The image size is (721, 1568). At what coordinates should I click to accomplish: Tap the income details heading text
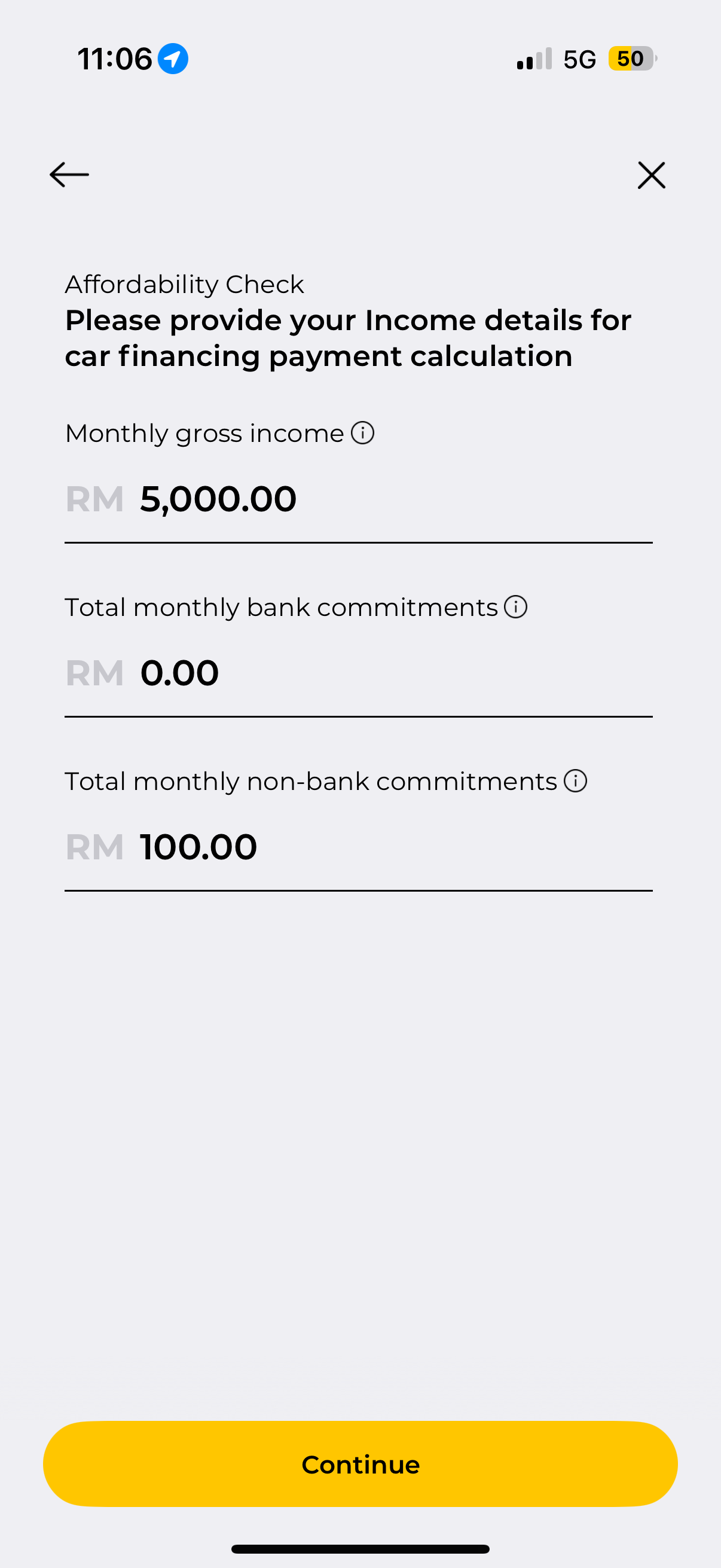point(348,338)
